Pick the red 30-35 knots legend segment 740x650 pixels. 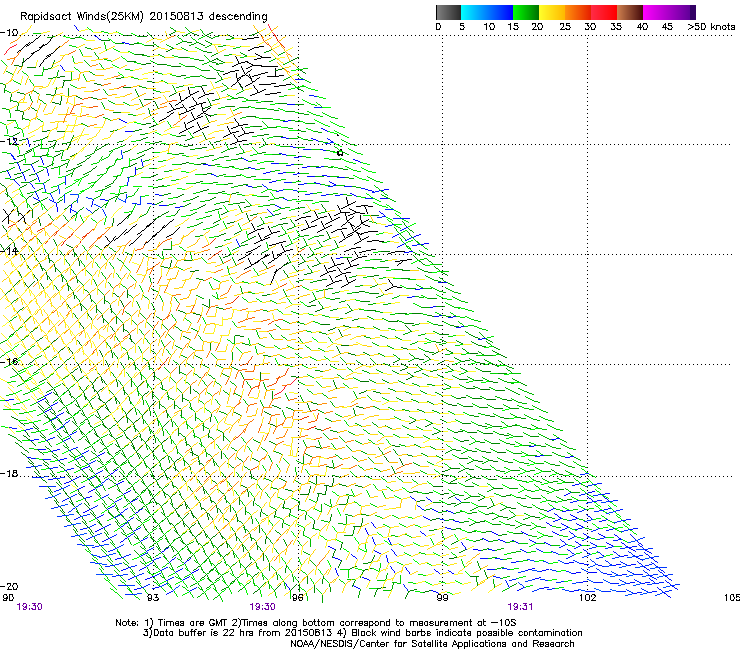604,12
